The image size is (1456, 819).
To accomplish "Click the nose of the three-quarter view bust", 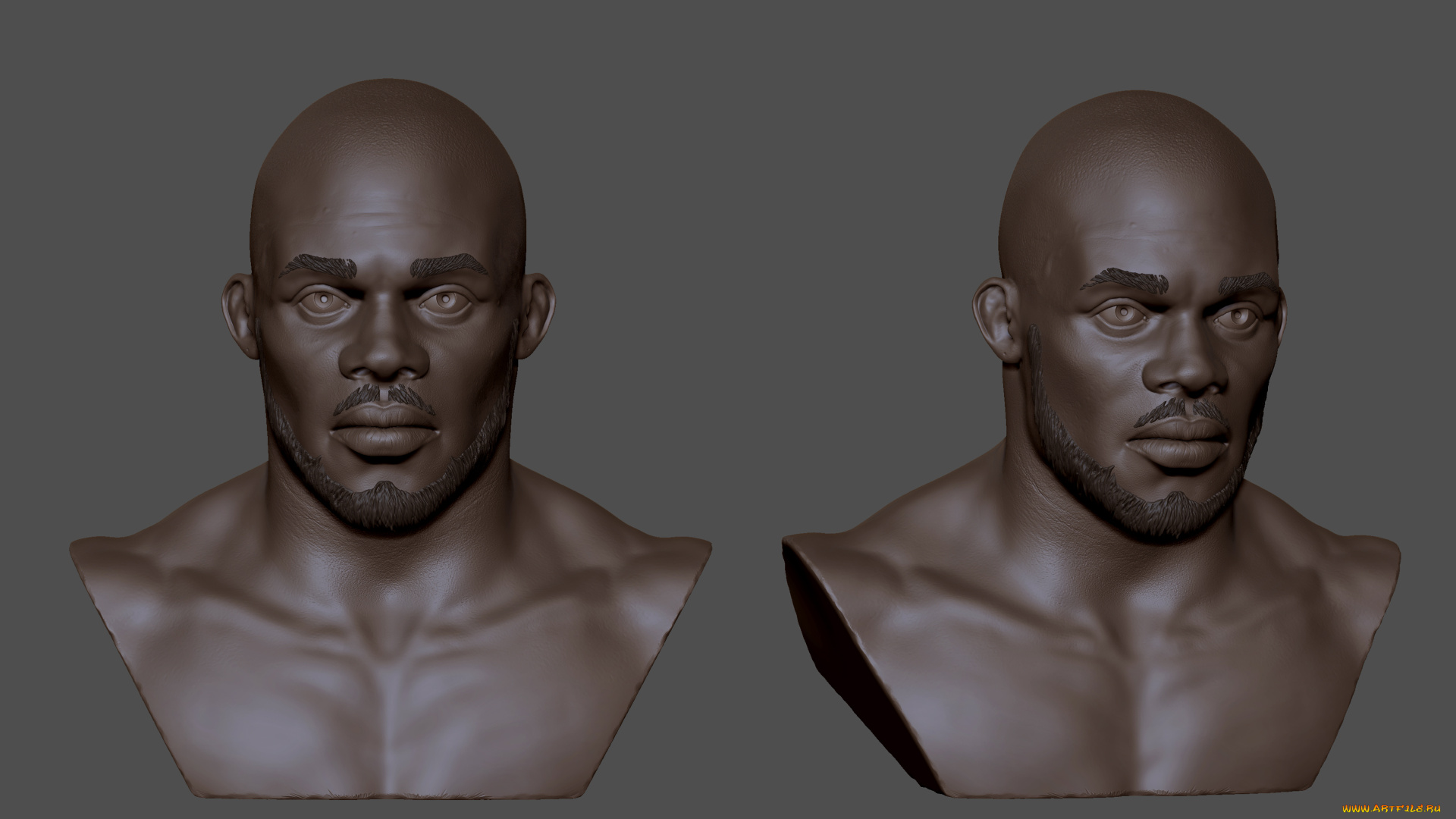I will click(1187, 373).
